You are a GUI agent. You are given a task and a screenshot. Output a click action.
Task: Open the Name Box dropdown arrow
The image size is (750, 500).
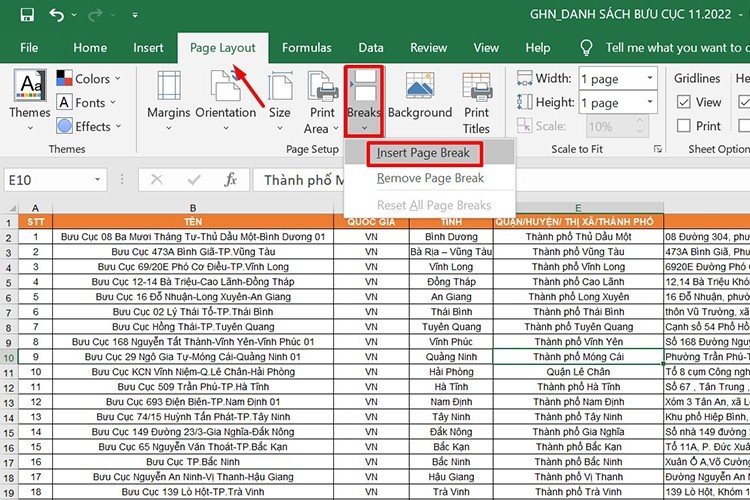coord(97,180)
